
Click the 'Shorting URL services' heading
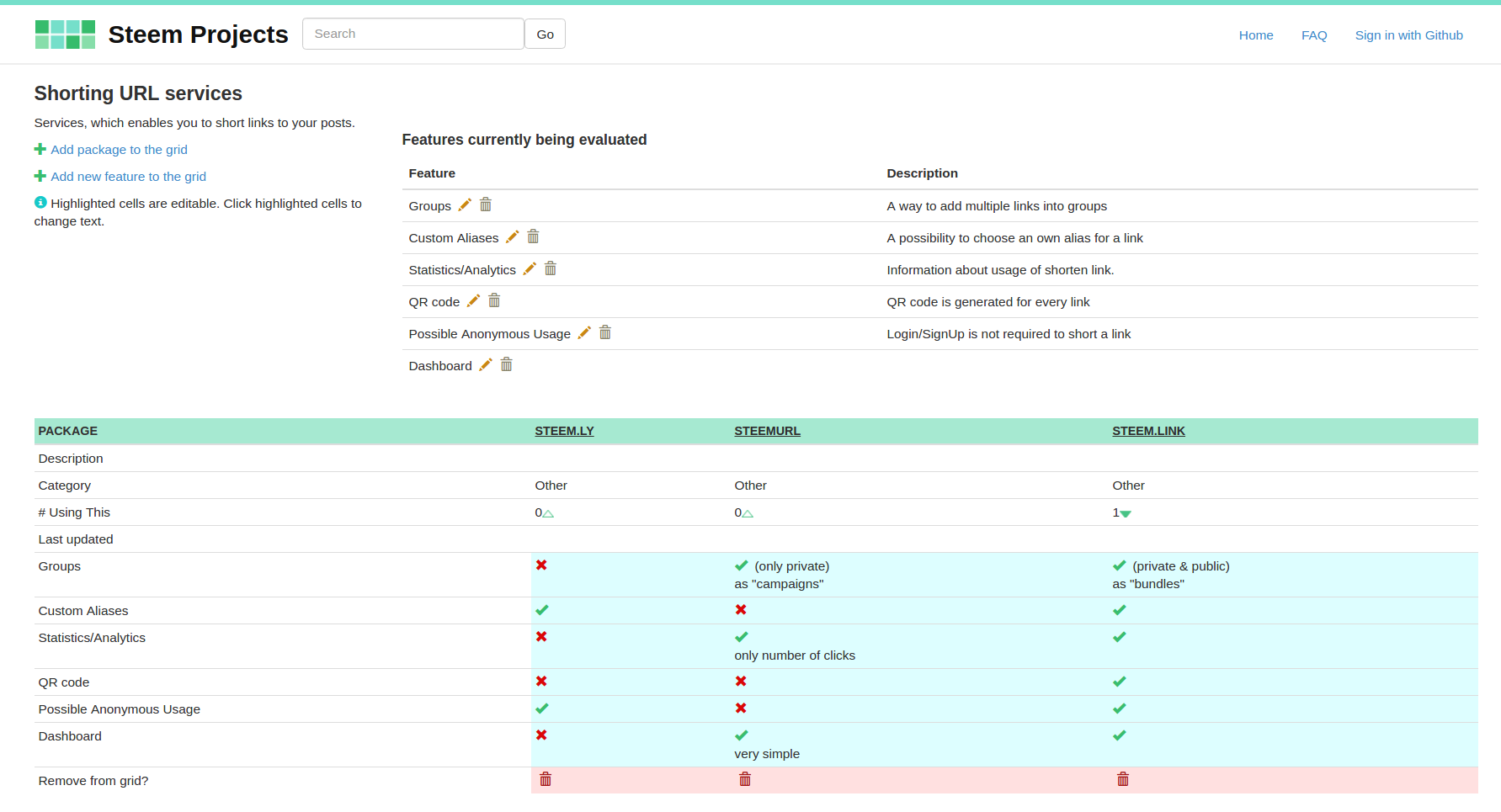click(138, 93)
